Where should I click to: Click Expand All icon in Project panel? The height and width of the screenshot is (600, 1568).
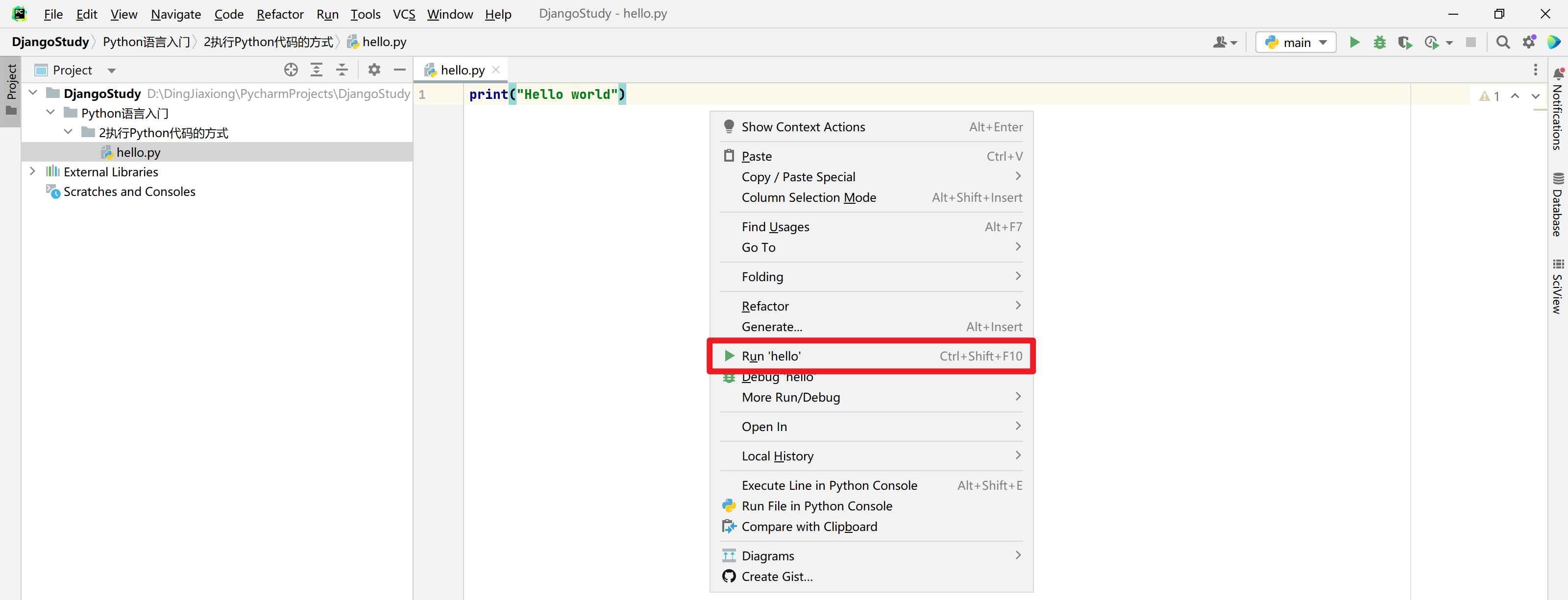317,70
